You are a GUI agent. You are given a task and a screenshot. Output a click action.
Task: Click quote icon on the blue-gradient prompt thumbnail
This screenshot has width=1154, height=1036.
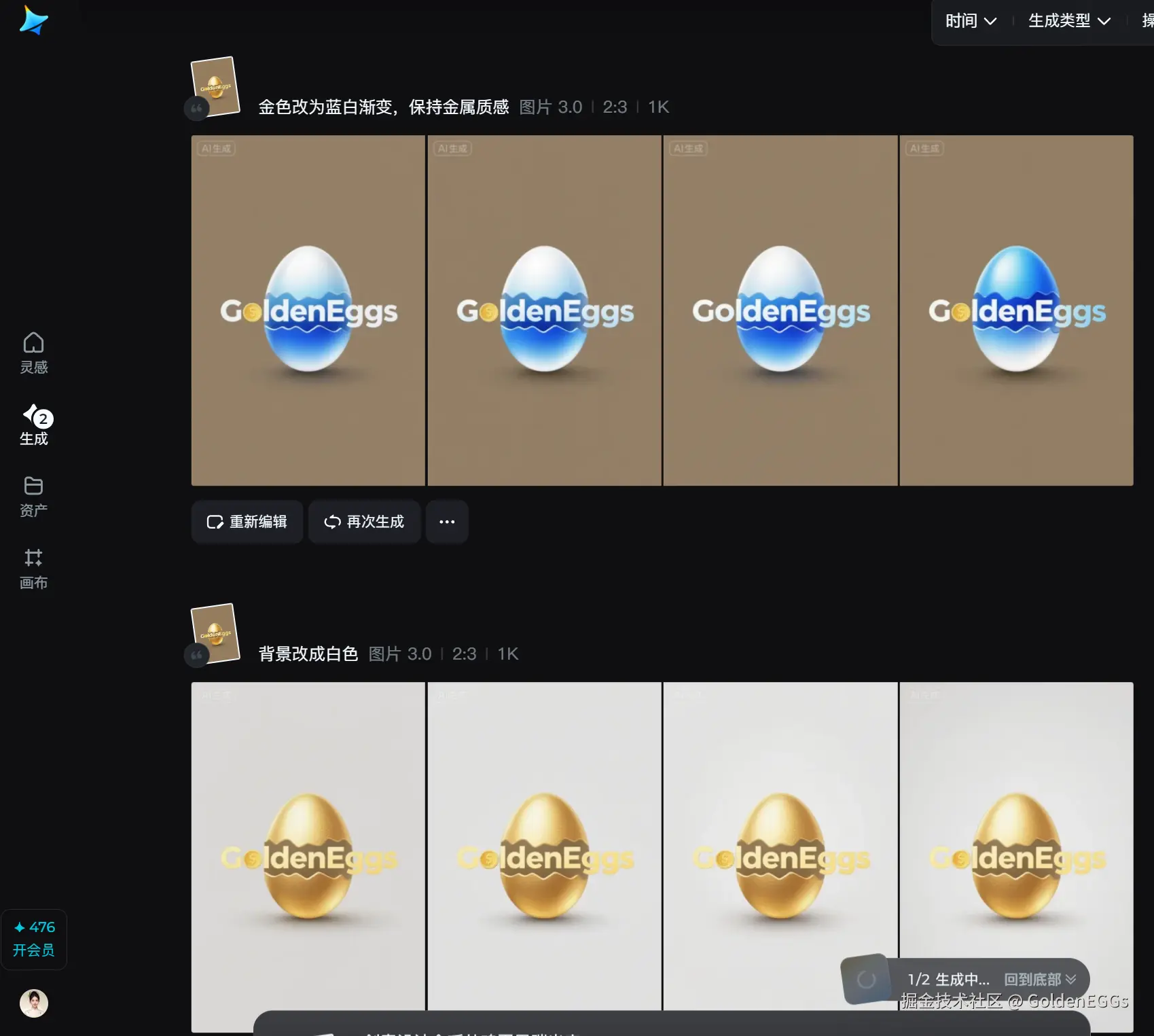(196, 109)
